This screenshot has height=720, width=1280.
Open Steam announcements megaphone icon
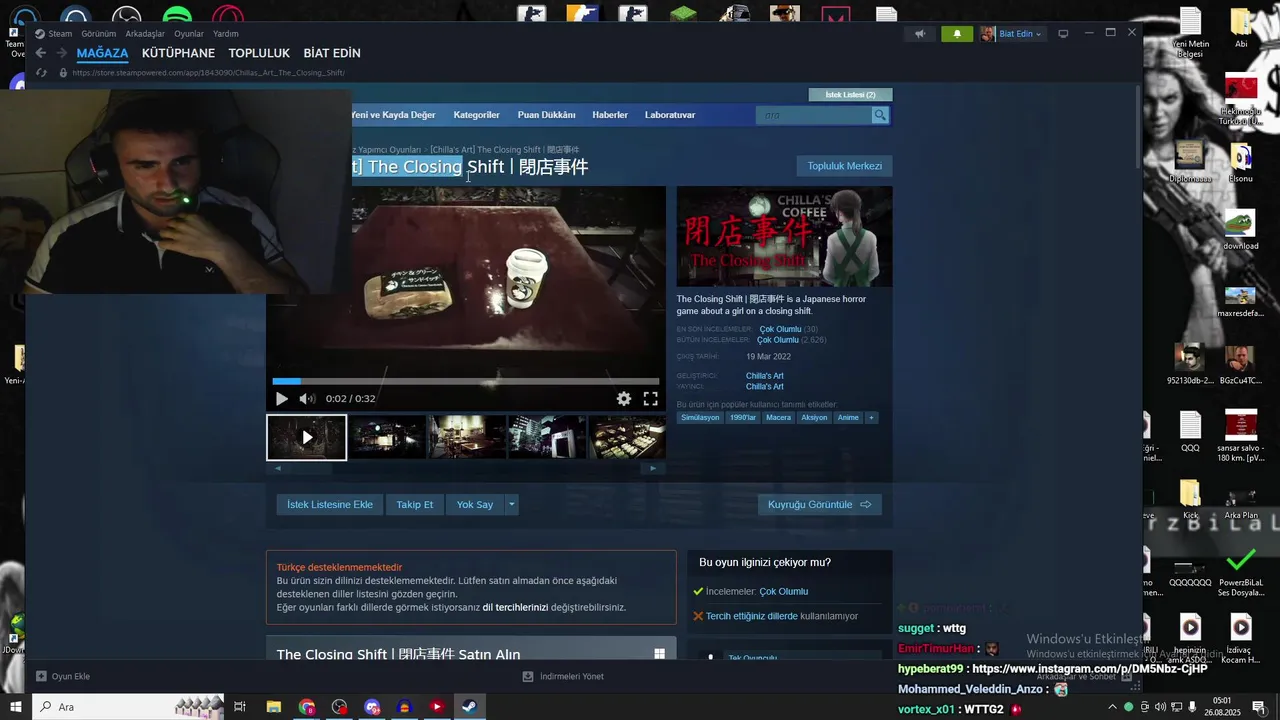point(920,34)
